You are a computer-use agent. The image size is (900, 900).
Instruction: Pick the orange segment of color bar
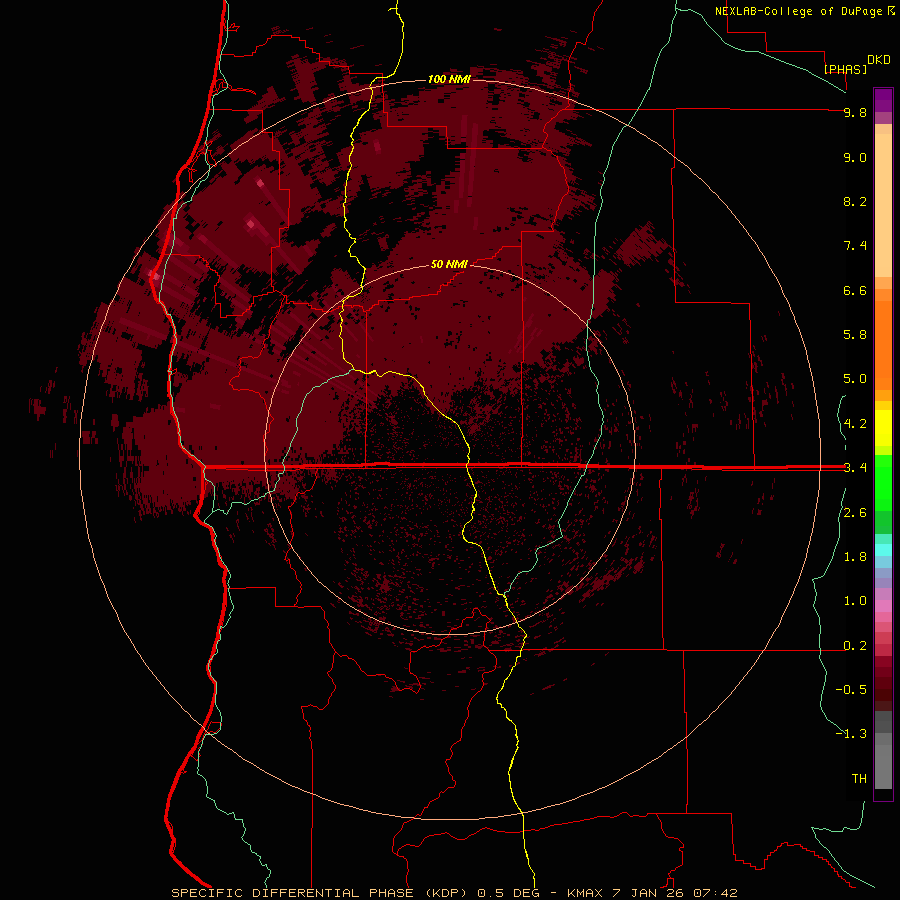click(x=883, y=344)
